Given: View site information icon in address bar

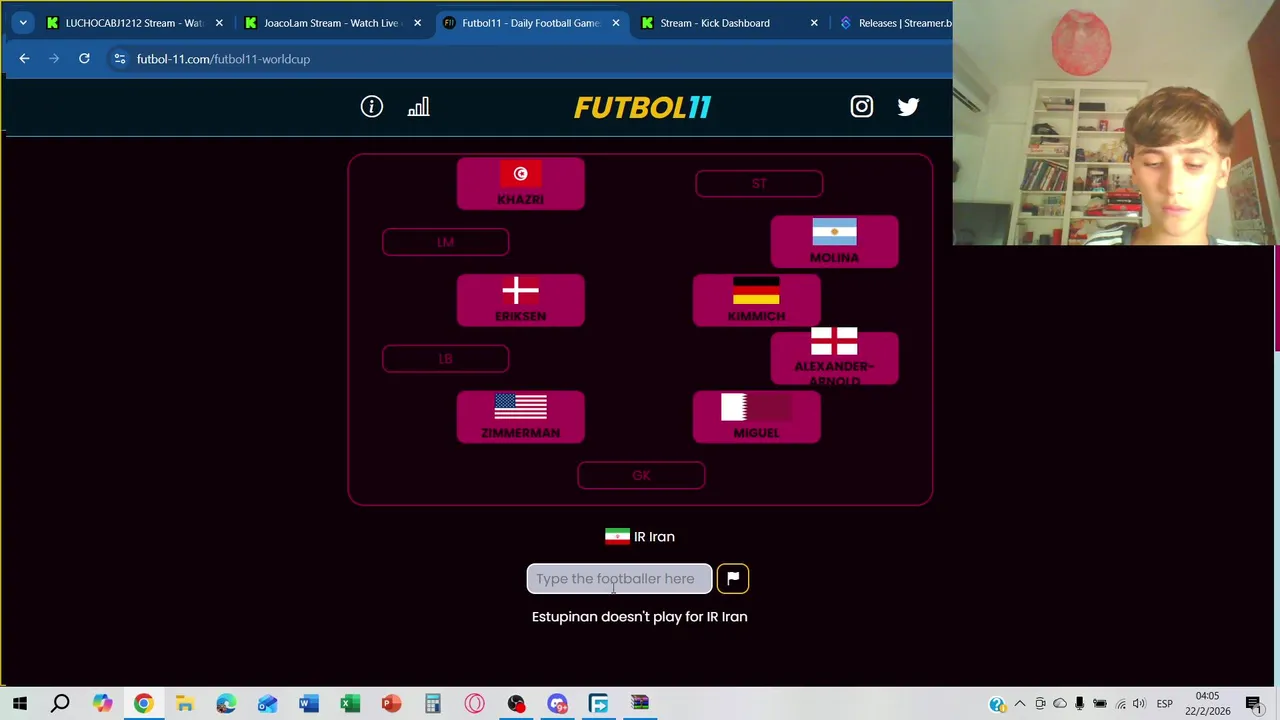Looking at the screenshot, I should coord(119,59).
